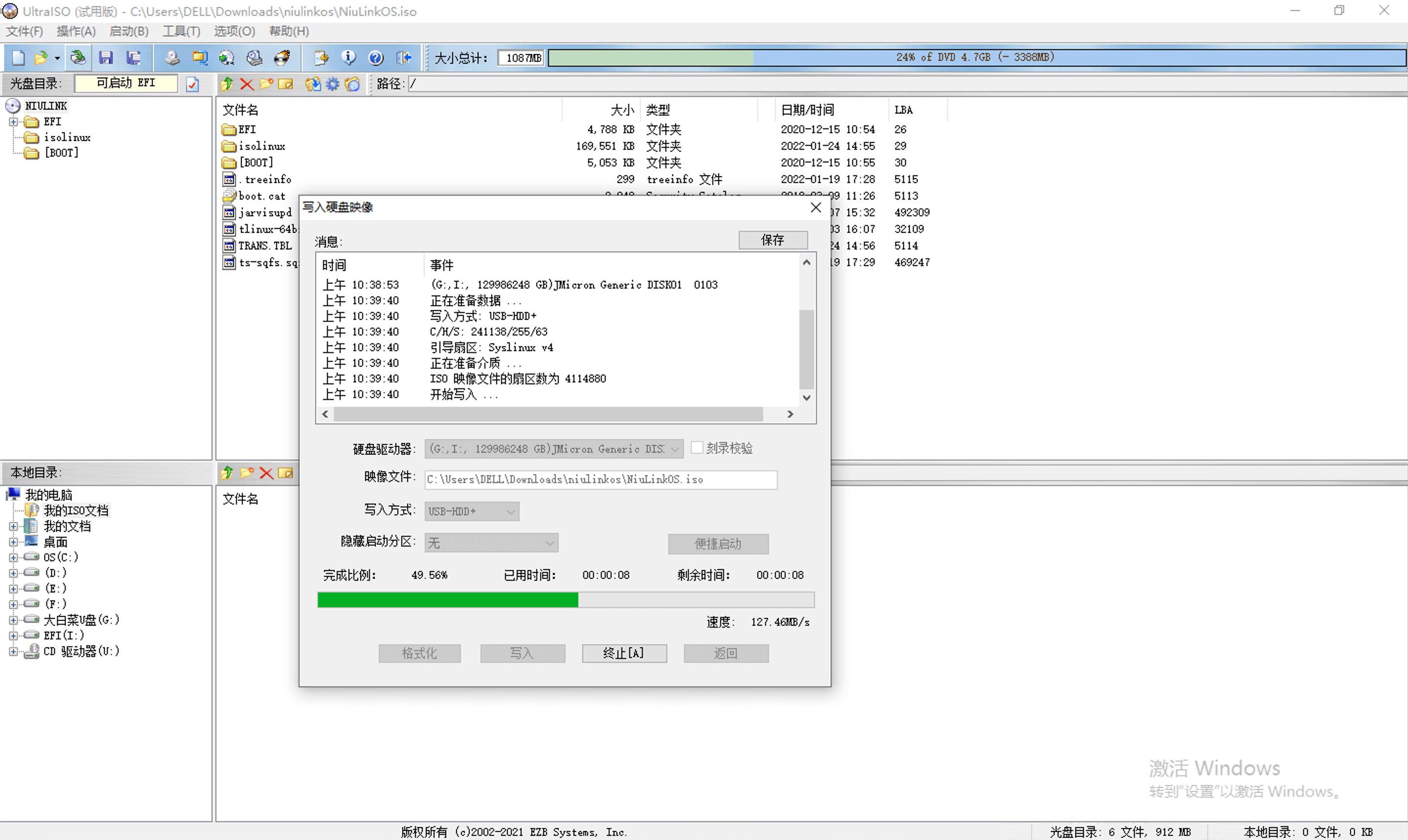
Task: Click the blue gear properties icon
Action: (333, 84)
